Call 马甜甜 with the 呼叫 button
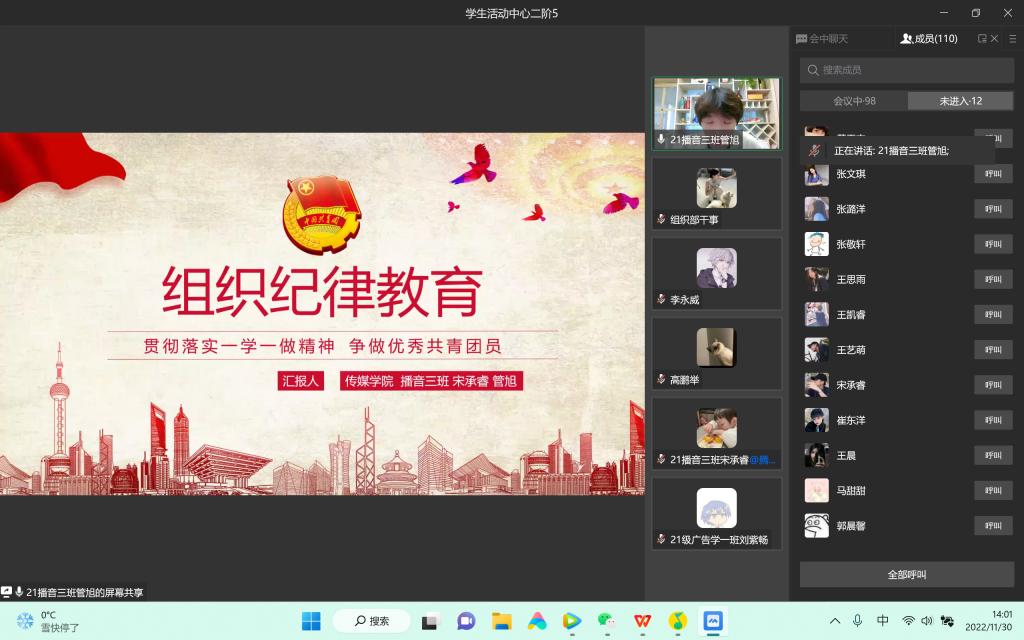Viewport: 1024px width, 640px height. [x=993, y=491]
